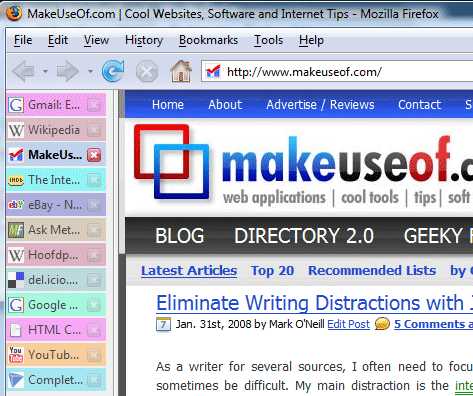
Task: Close the eBay tab
Action: (94, 205)
